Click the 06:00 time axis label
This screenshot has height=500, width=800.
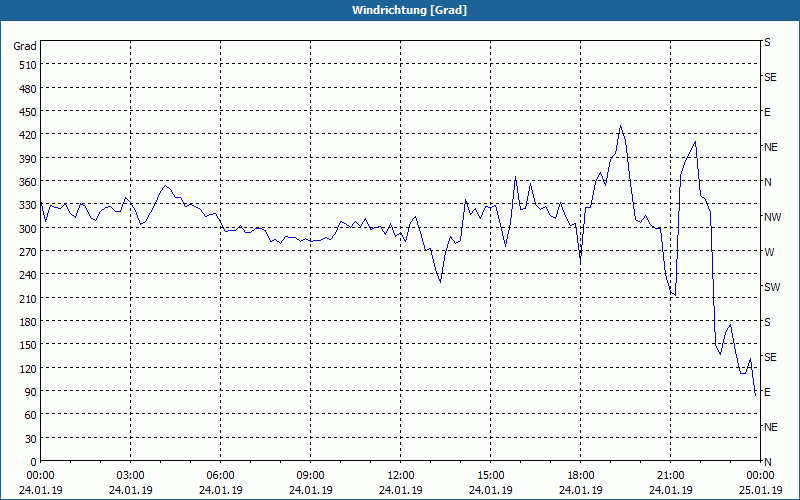click(x=220, y=476)
